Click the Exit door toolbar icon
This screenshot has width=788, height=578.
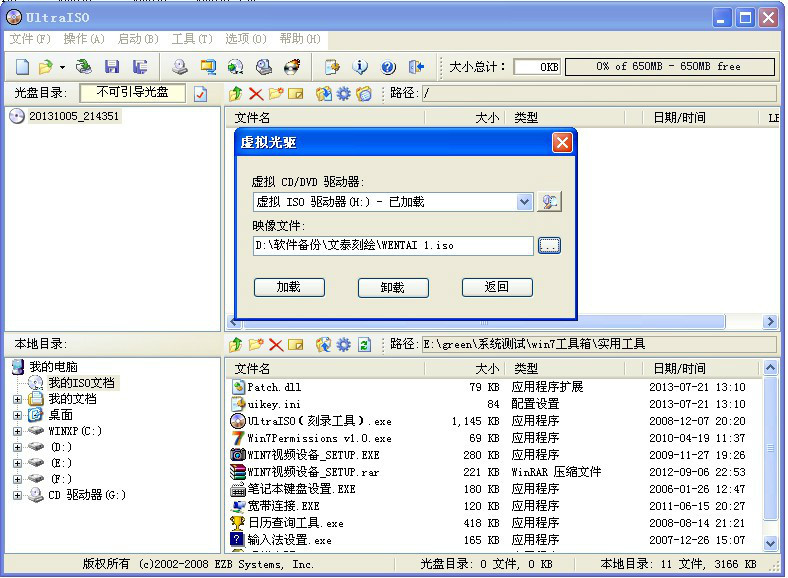coord(416,66)
